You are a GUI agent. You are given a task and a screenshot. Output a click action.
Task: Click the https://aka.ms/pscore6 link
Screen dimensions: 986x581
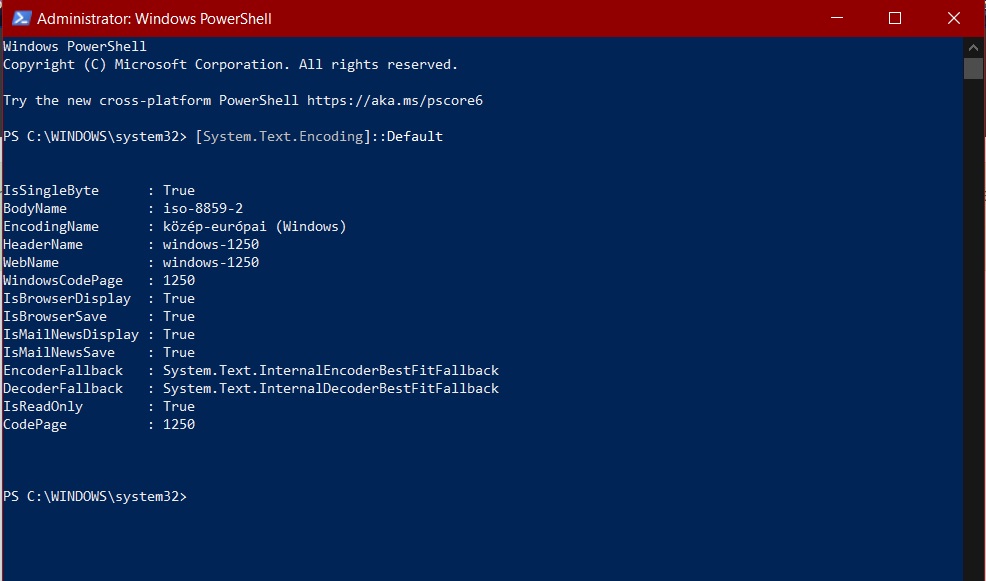(395, 101)
